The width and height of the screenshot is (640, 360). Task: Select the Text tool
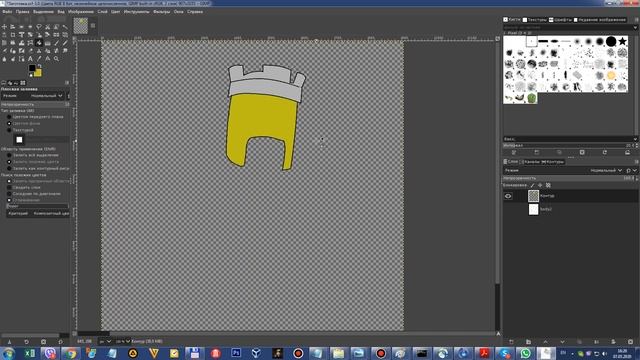click(30, 59)
